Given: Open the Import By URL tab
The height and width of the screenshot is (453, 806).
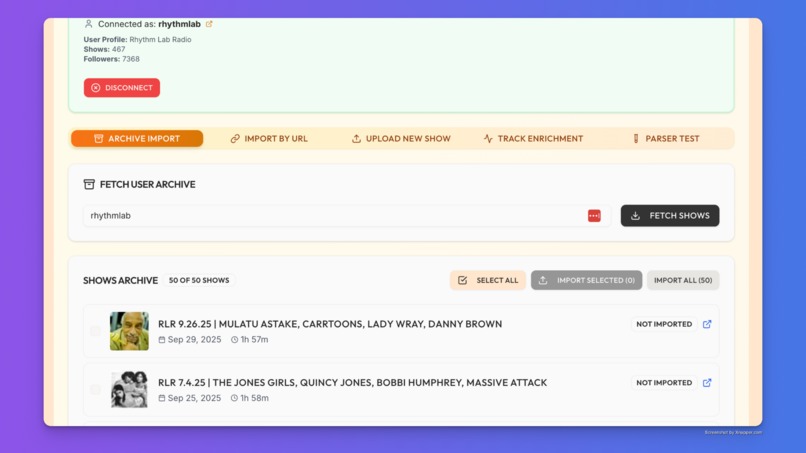Looking at the screenshot, I should pos(269,139).
